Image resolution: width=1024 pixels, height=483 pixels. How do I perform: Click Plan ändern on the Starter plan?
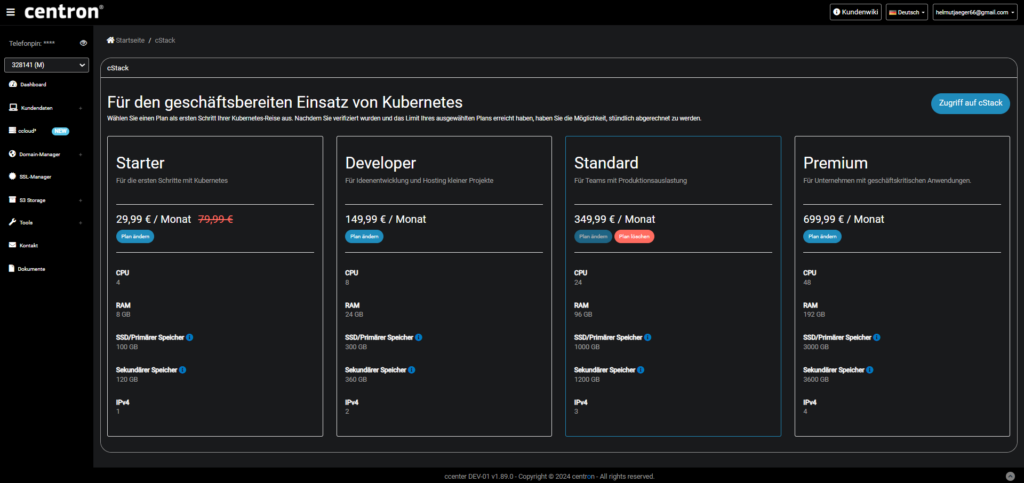(x=135, y=236)
